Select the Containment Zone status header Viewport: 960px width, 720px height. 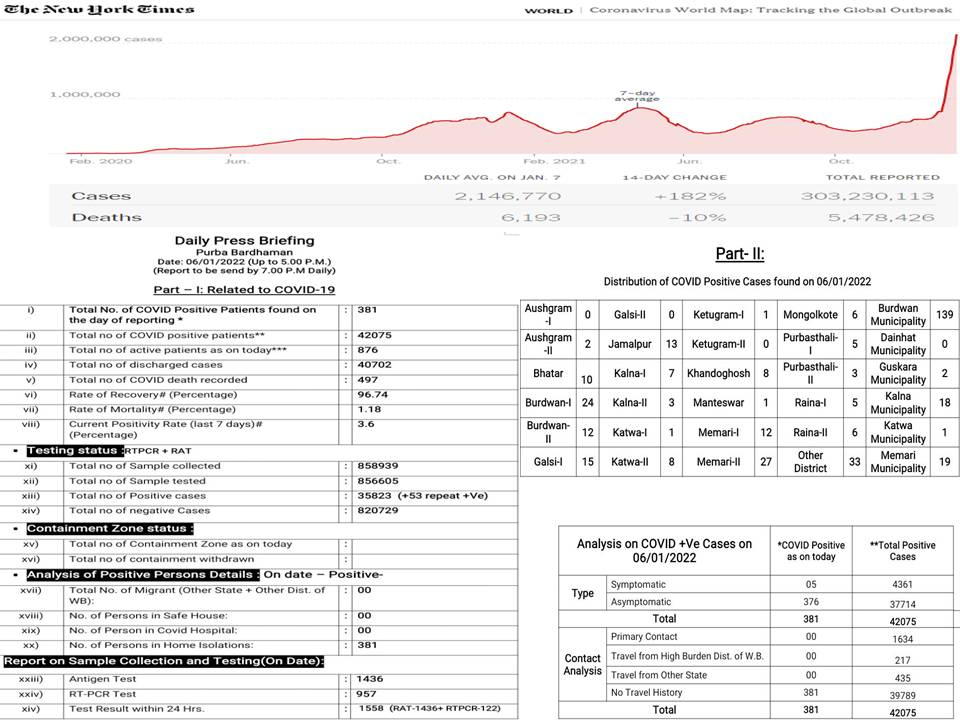coord(110,528)
